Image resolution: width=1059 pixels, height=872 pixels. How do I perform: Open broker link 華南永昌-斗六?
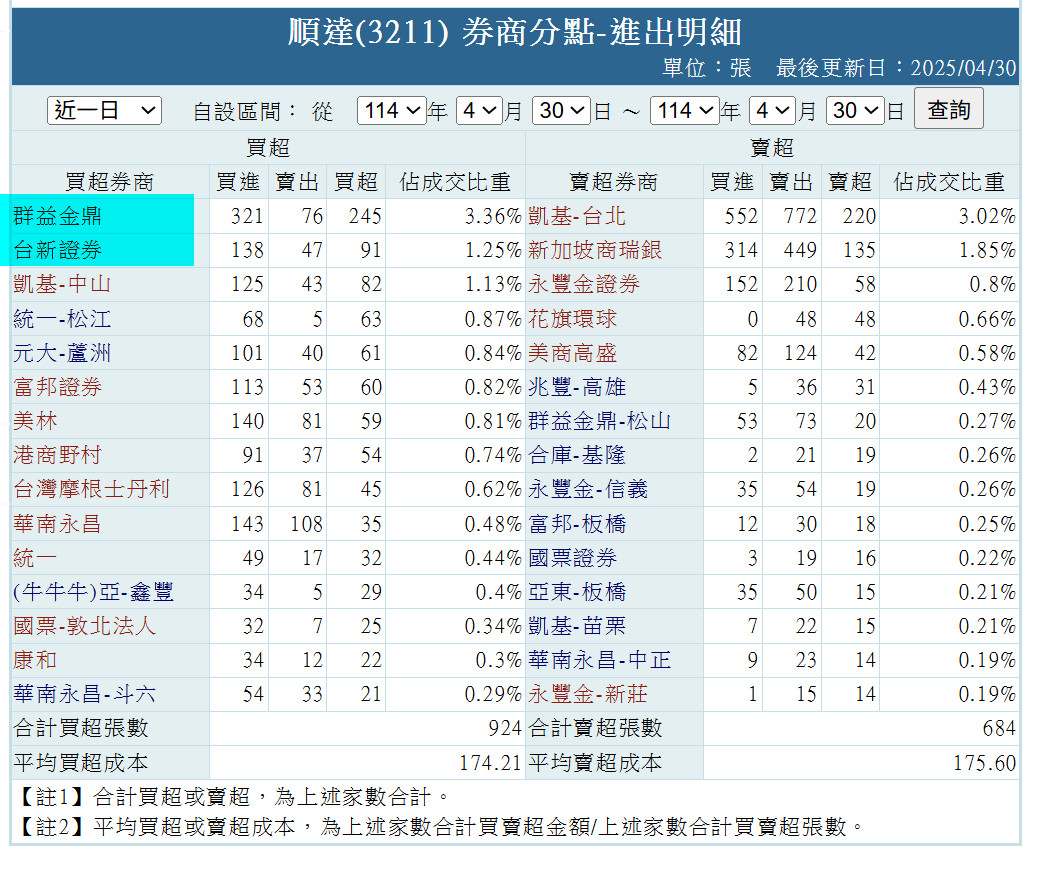point(84,694)
